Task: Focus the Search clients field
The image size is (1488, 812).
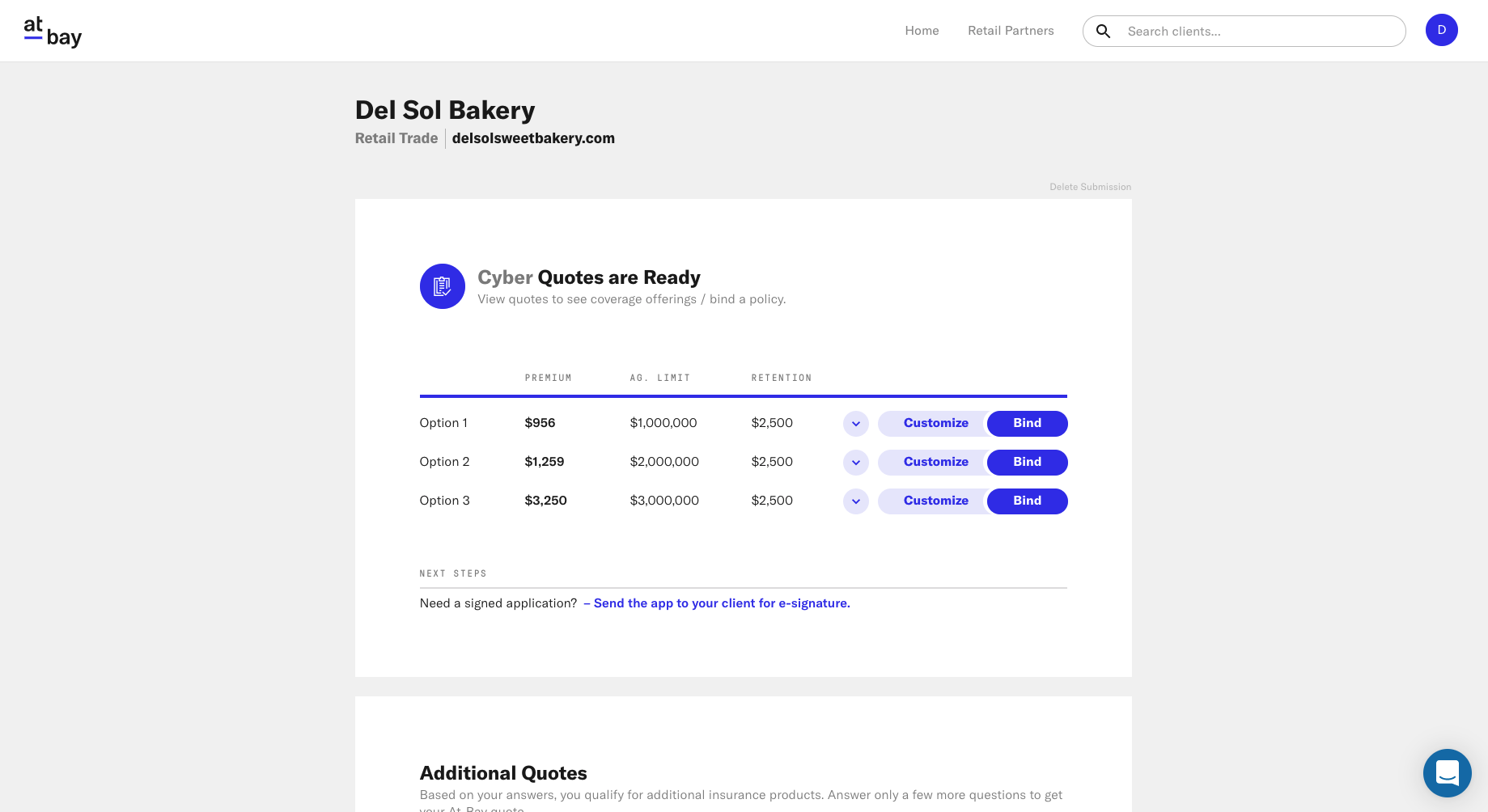Action: click(1244, 31)
